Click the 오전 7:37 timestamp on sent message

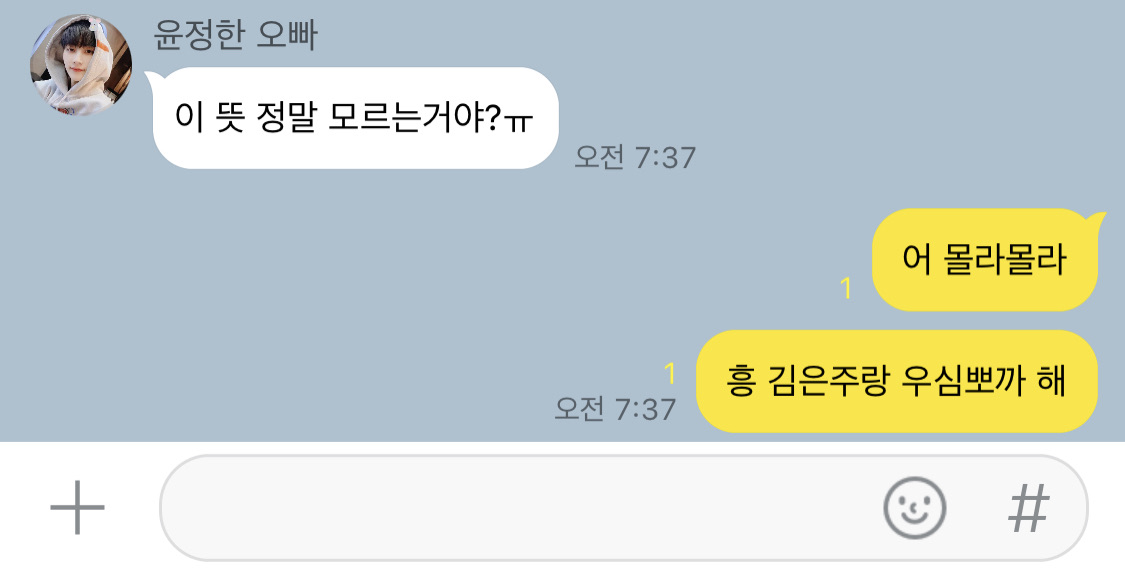615,408
